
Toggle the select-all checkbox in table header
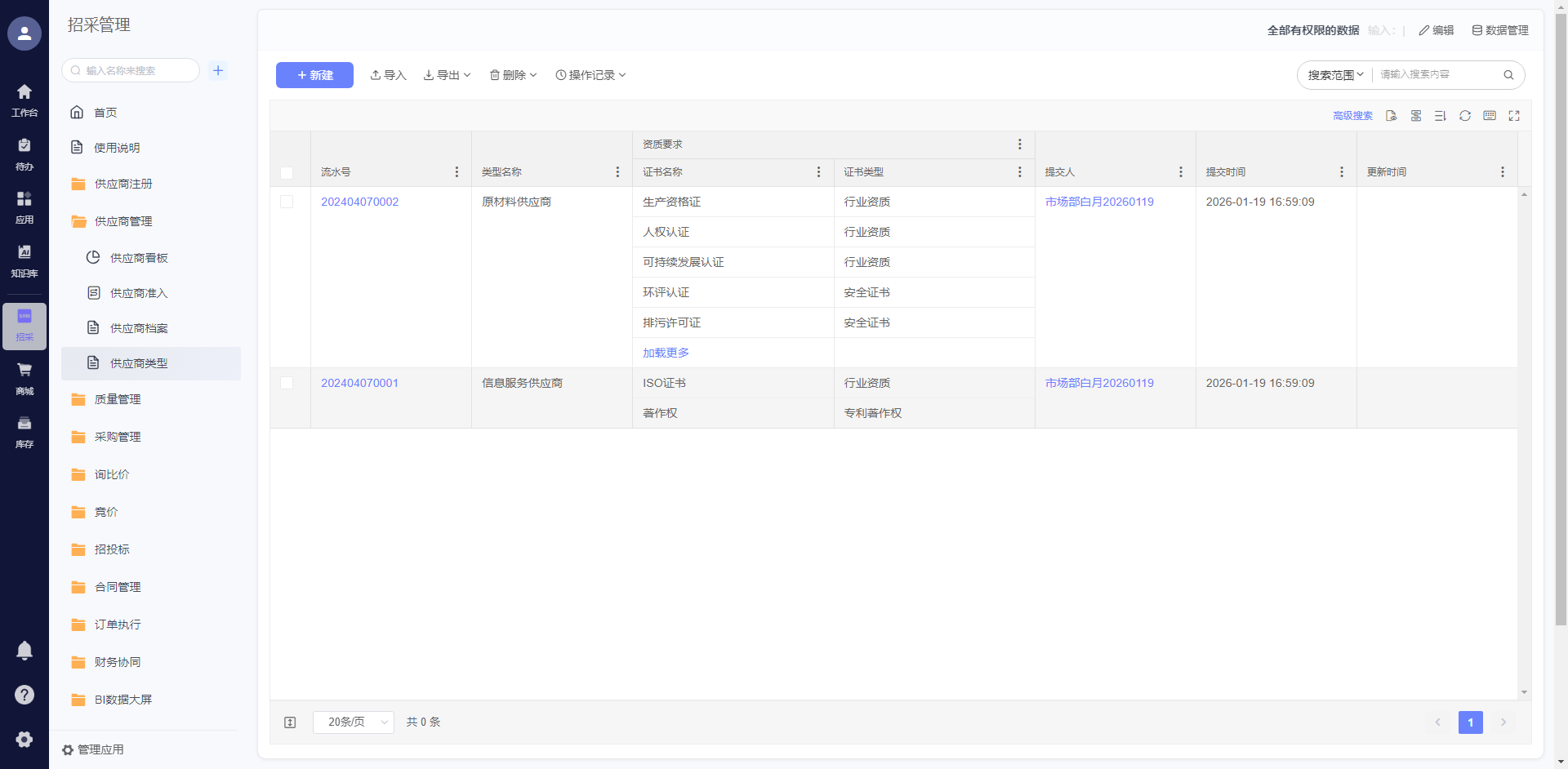click(x=287, y=172)
